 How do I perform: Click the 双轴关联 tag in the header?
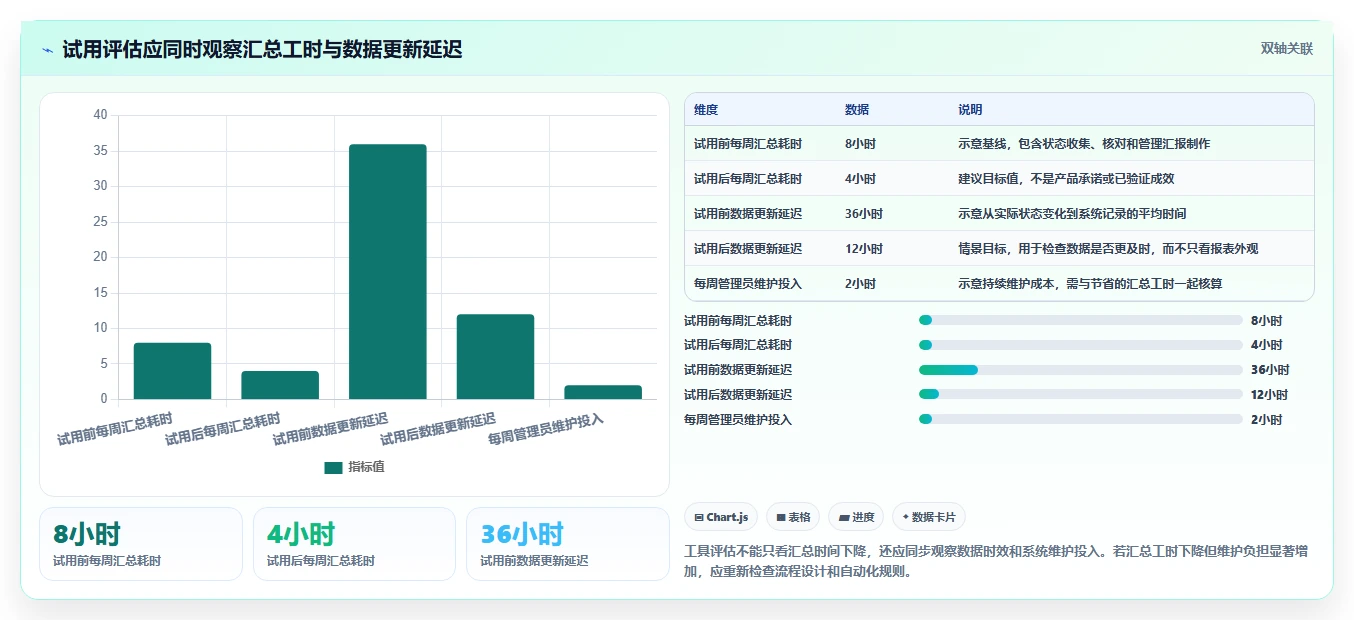[x=1286, y=48]
